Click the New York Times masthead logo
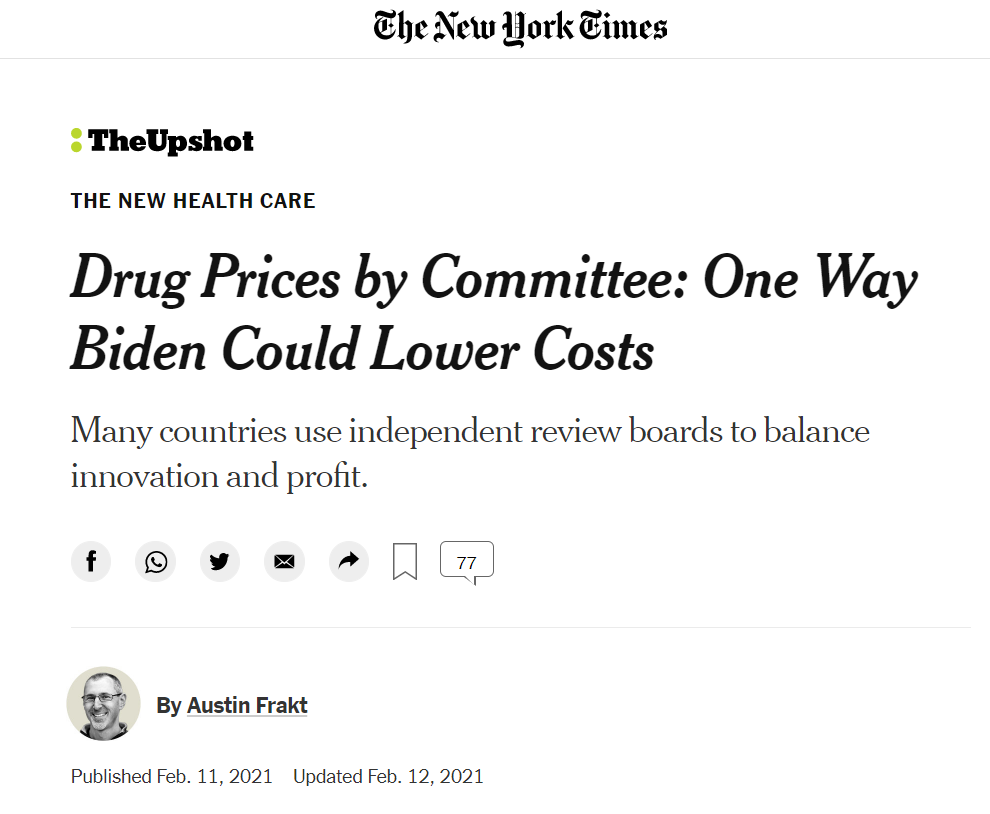The height and width of the screenshot is (814, 990). coord(520,28)
